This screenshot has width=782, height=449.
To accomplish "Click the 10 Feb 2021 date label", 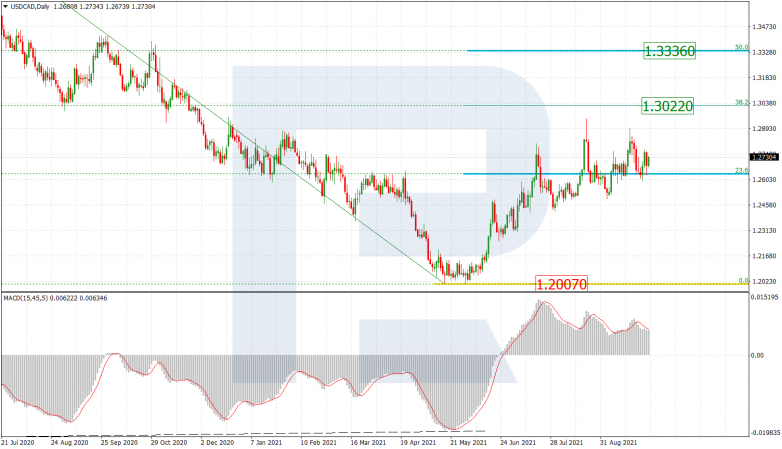I will 318,443.
